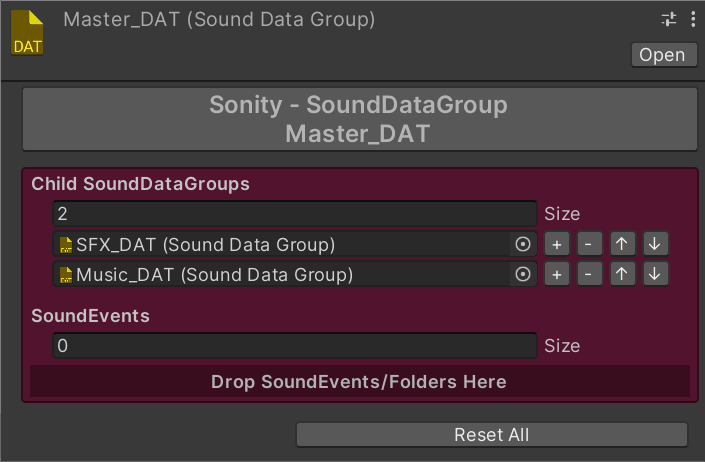705x462 pixels.
Task: Move SFX_DAT up in the list
Action: tap(623, 244)
